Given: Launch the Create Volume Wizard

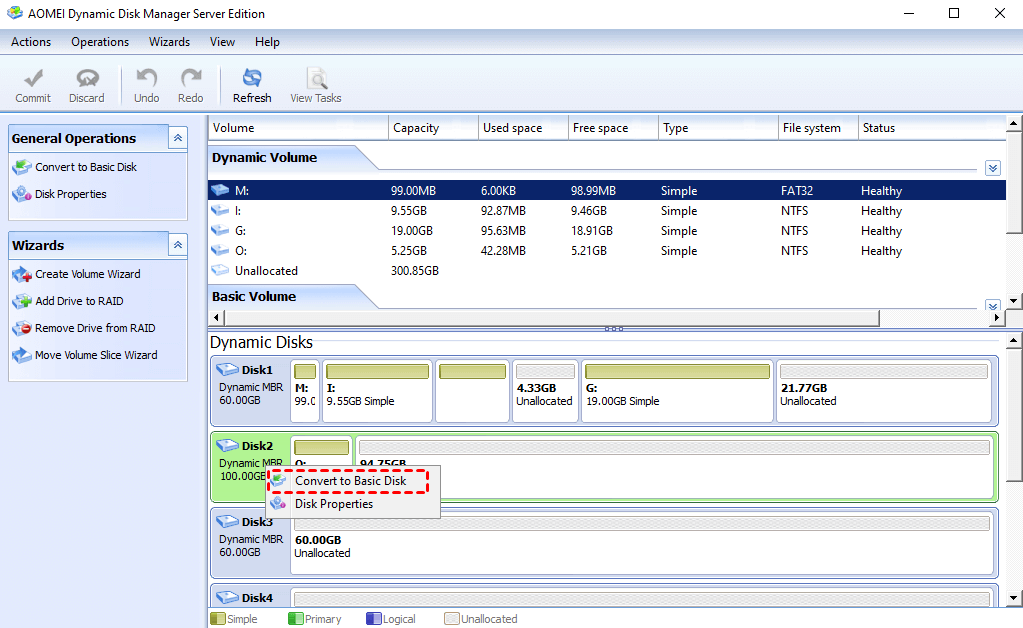Looking at the screenshot, I should click(x=87, y=274).
